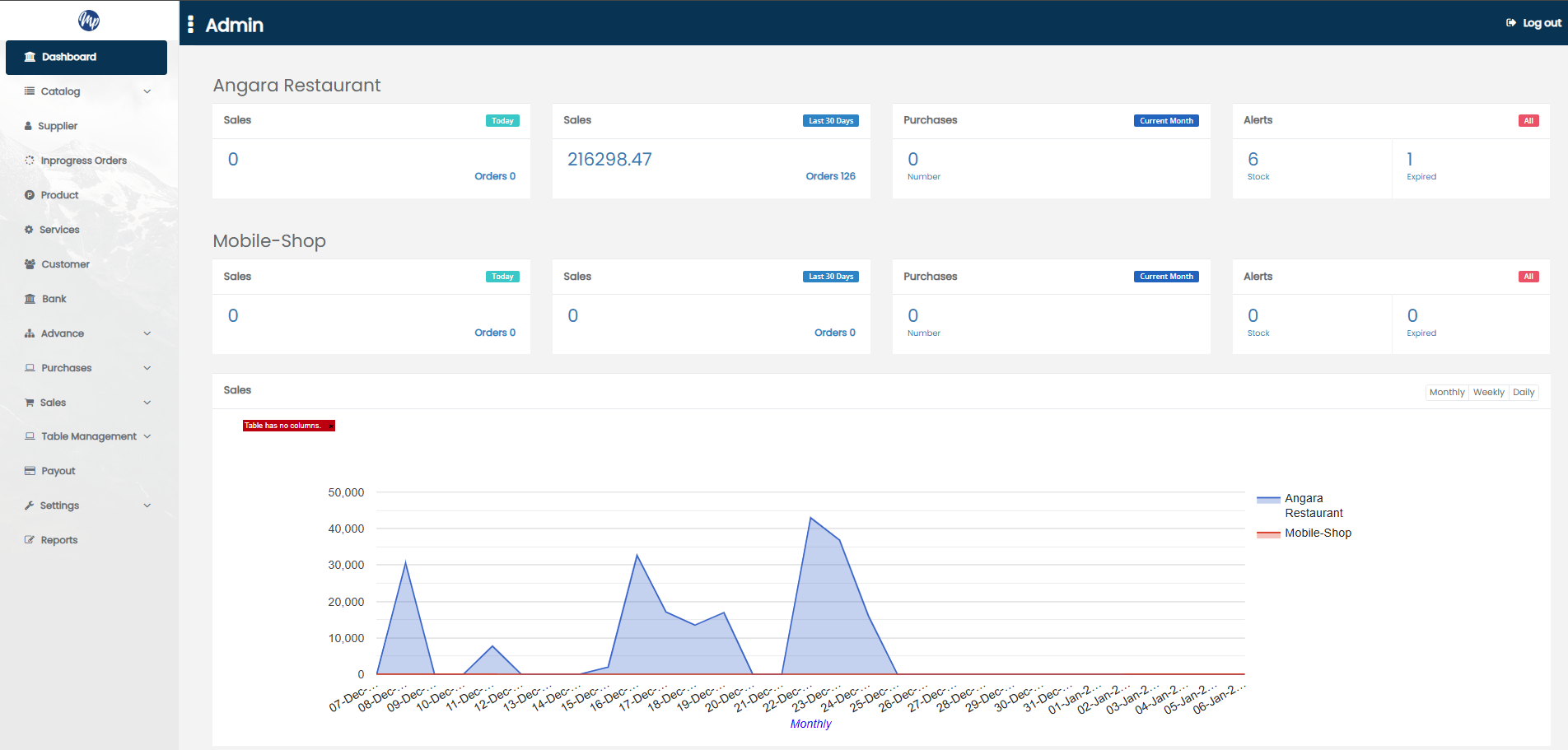Select Monthly tab above the sales chart
The height and width of the screenshot is (750, 1568).
click(1447, 392)
